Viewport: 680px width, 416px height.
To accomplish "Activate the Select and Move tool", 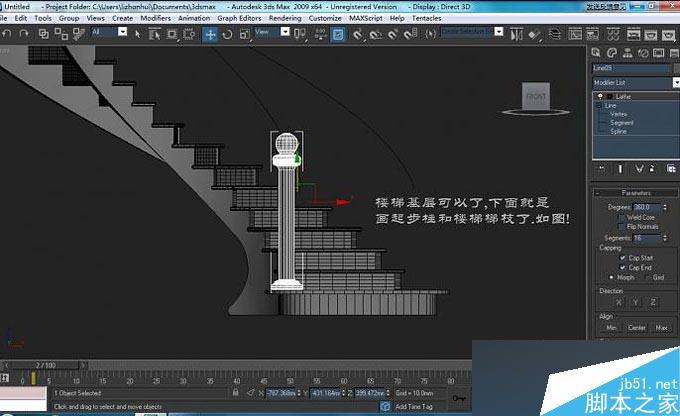I will [x=210, y=34].
